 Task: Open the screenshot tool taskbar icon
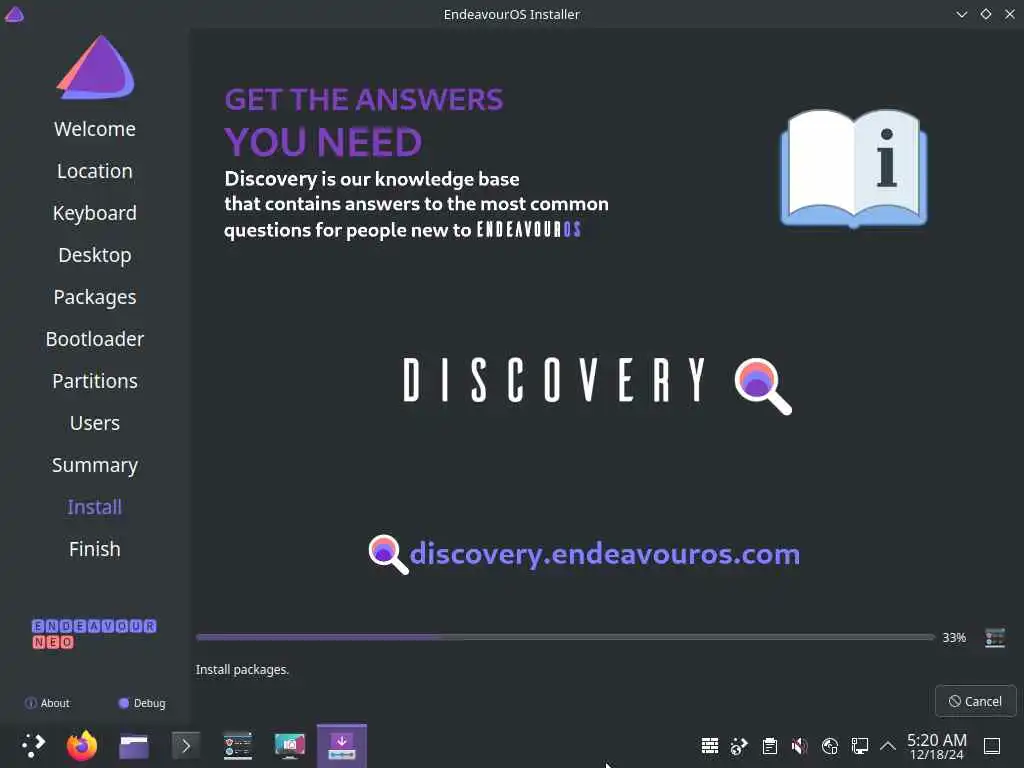(x=290, y=746)
